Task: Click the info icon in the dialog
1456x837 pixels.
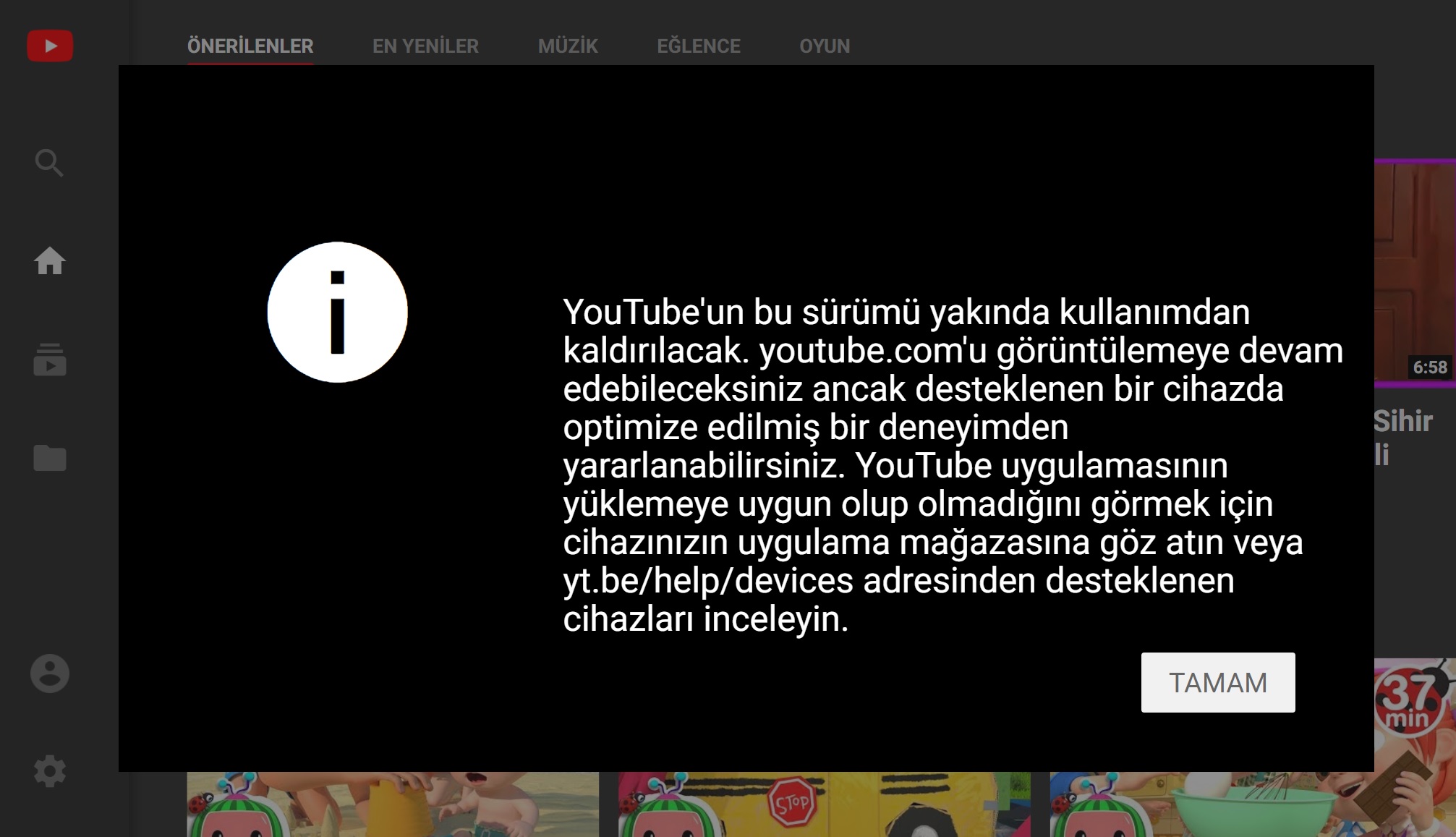Action: coord(337,312)
